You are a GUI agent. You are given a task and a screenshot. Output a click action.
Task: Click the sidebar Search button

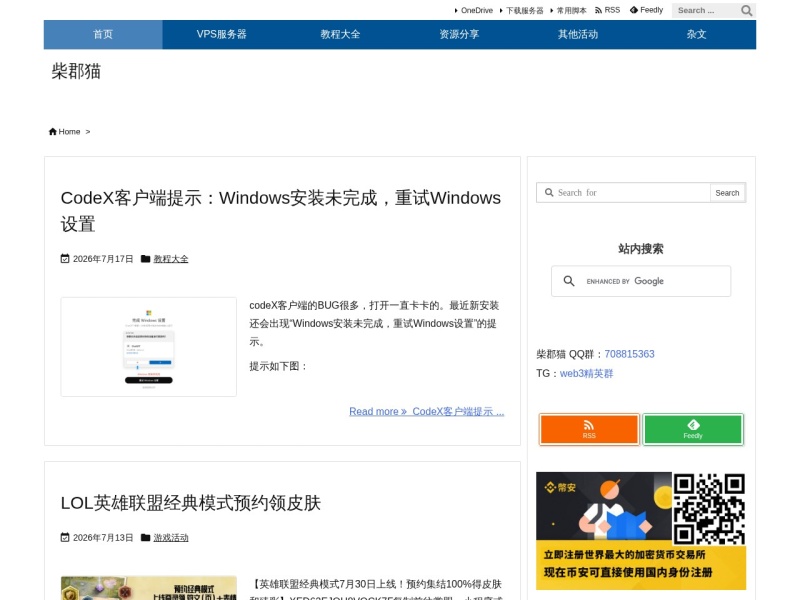coord(727,193)
